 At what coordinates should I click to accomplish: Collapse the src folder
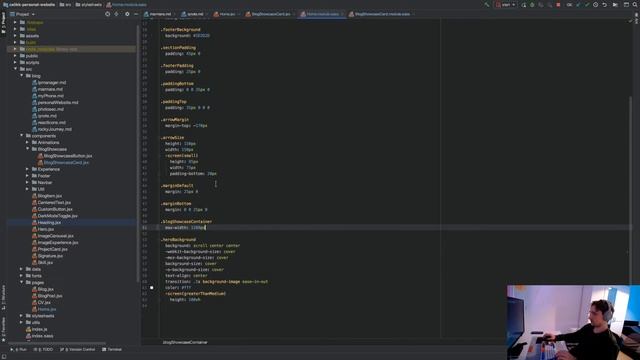(16, 69)
